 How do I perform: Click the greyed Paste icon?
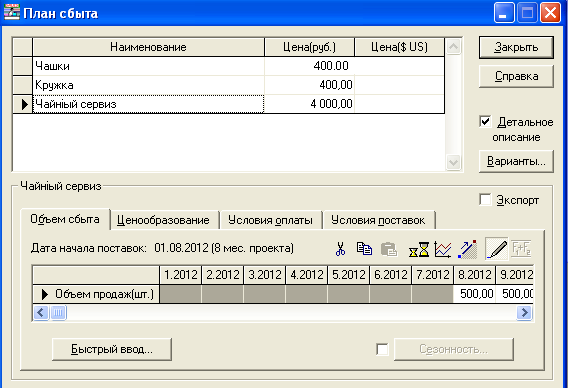point(389,249)
